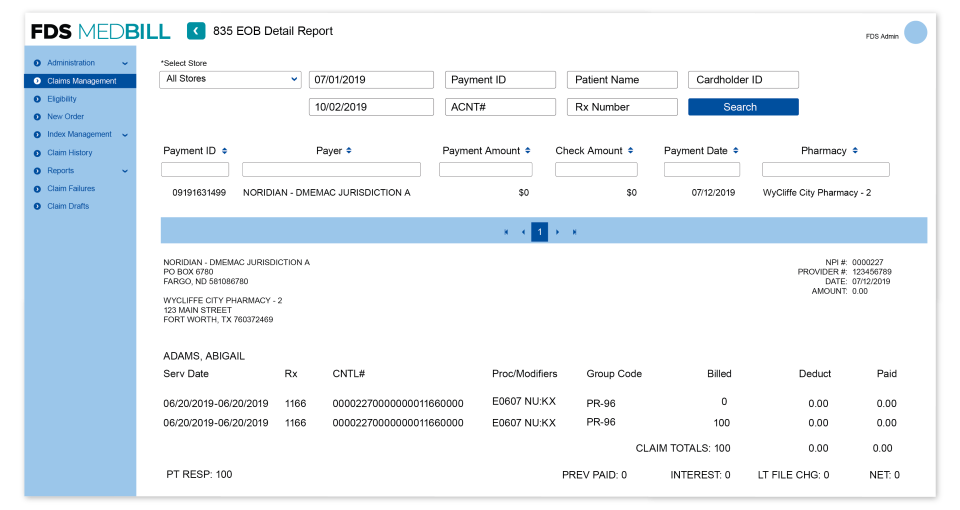Click PT RESP: 100 text

199,474
